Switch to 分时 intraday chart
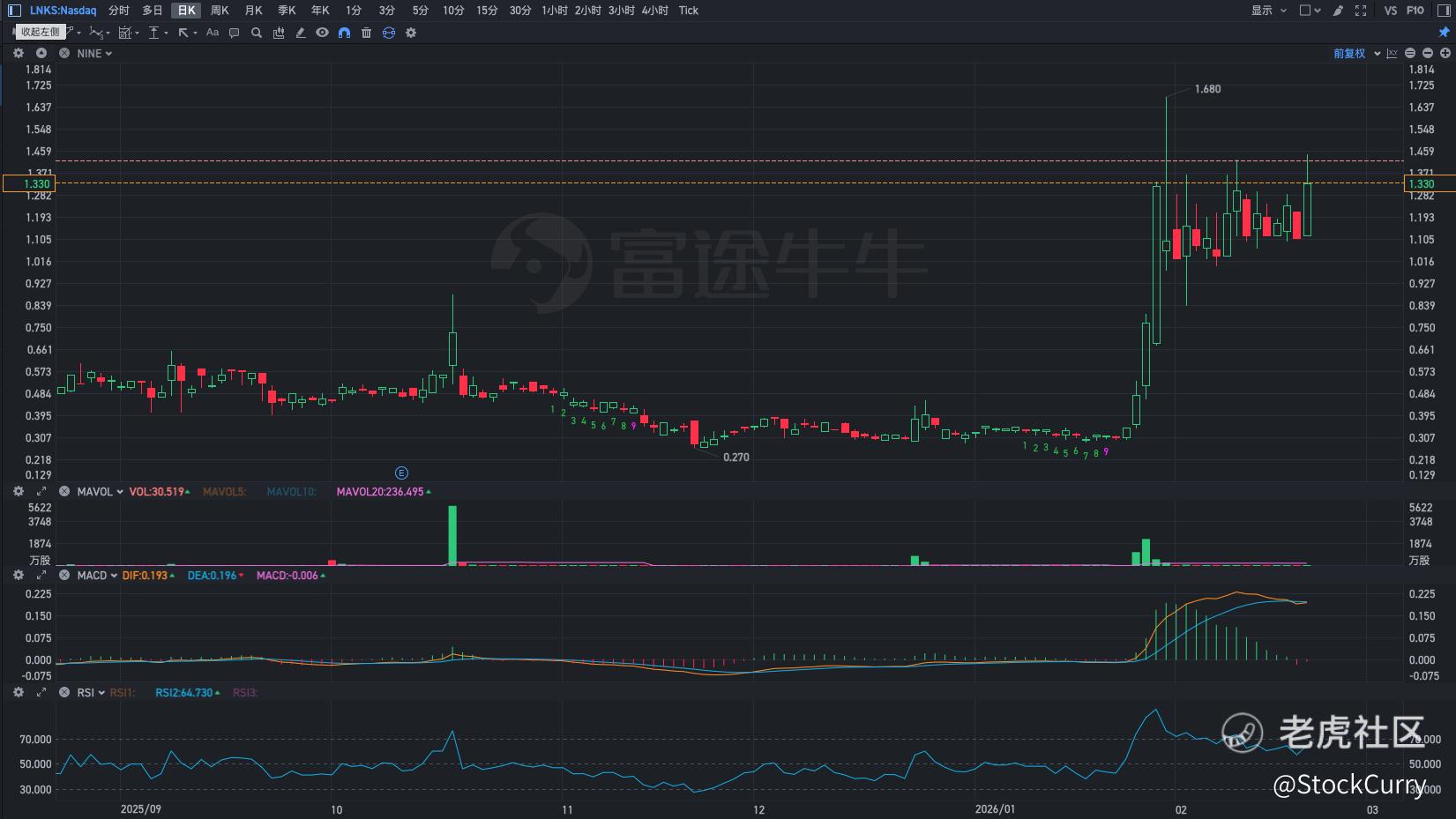Viewport: 1456px width, 819px height. click(x=119, y=11)
